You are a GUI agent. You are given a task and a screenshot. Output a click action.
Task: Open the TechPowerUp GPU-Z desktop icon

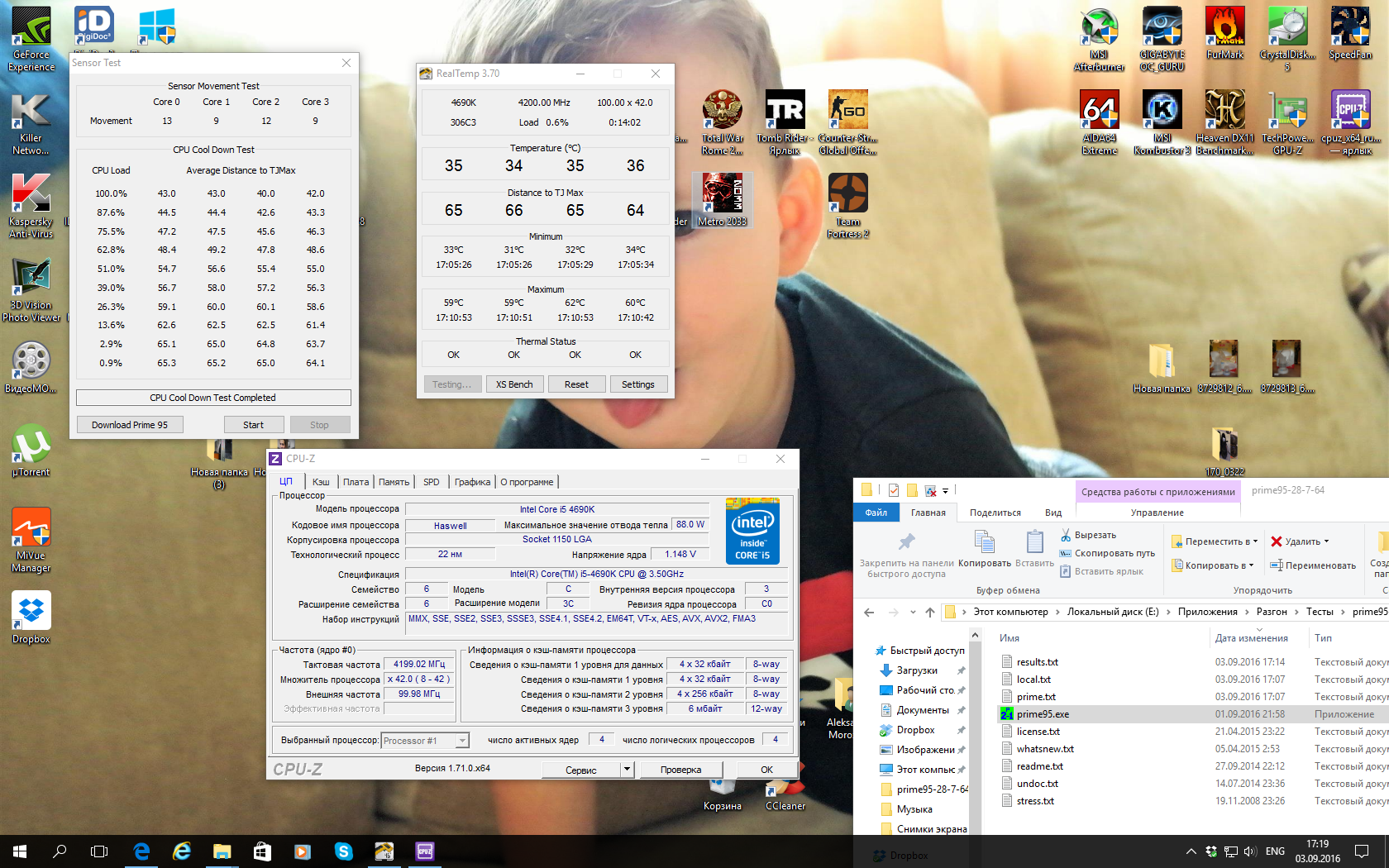1287,122
